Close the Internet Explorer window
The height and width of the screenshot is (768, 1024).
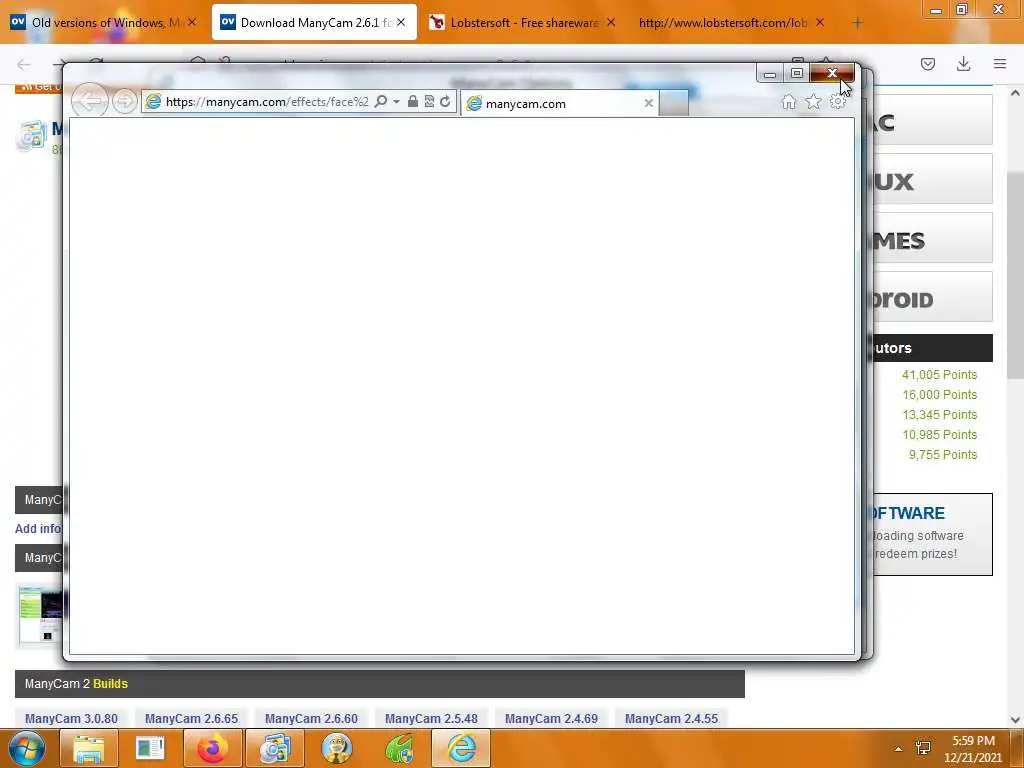(832, 73)
